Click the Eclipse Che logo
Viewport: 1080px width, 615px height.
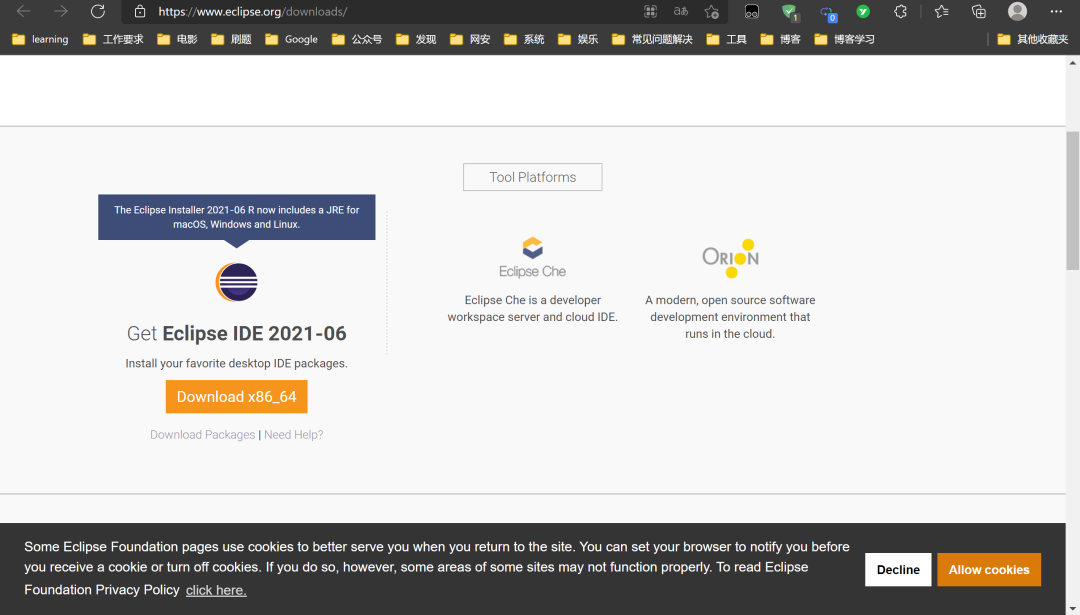532,258
